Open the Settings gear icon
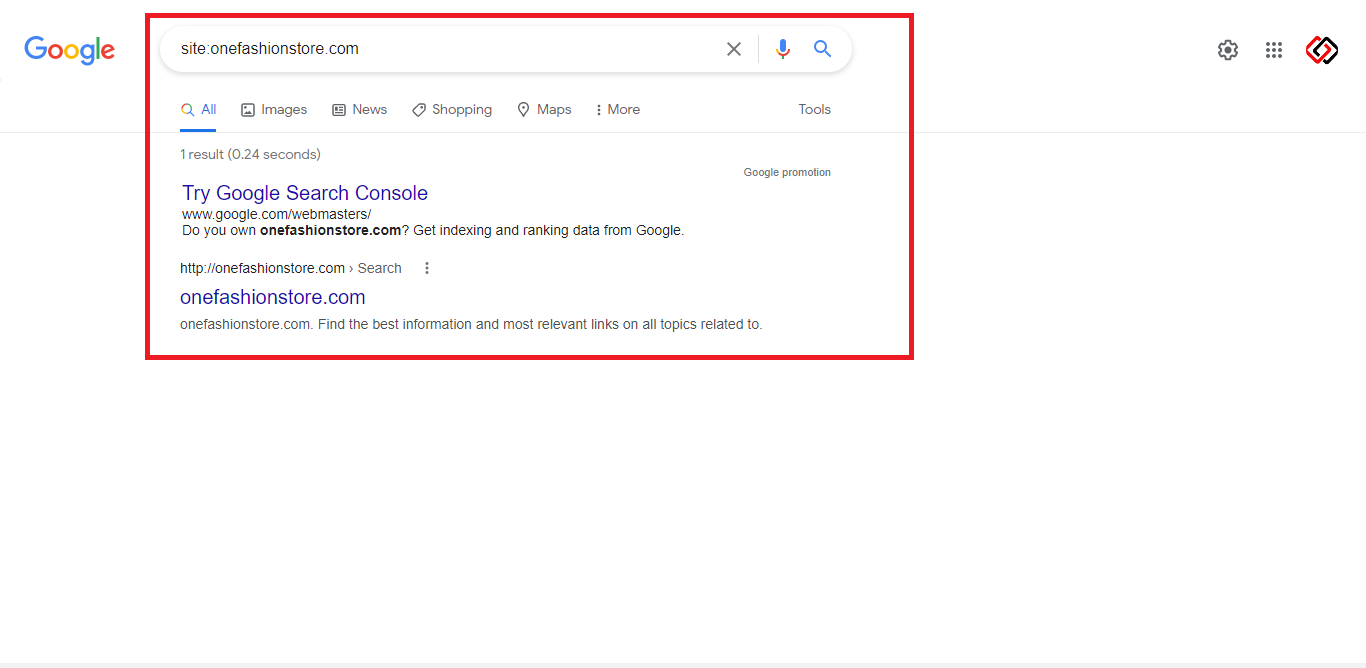 pyautogui.click(x=1228, y=50)
